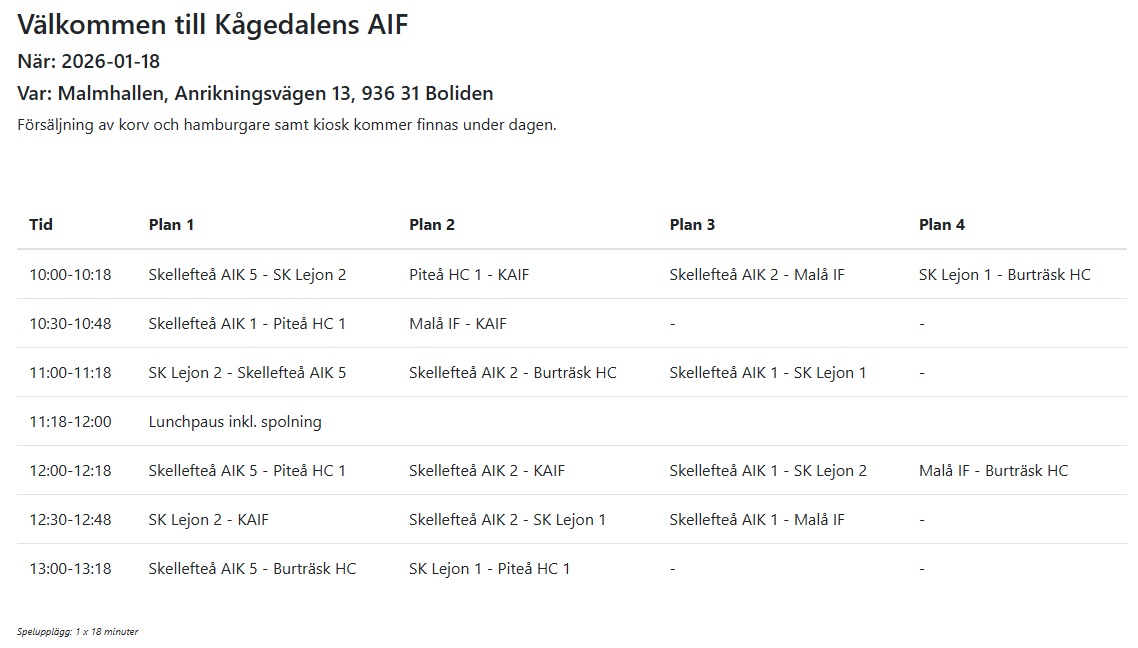1138x648 pixels.
Task: Click the Plan 3 column header
Action: tap(692, 225)
